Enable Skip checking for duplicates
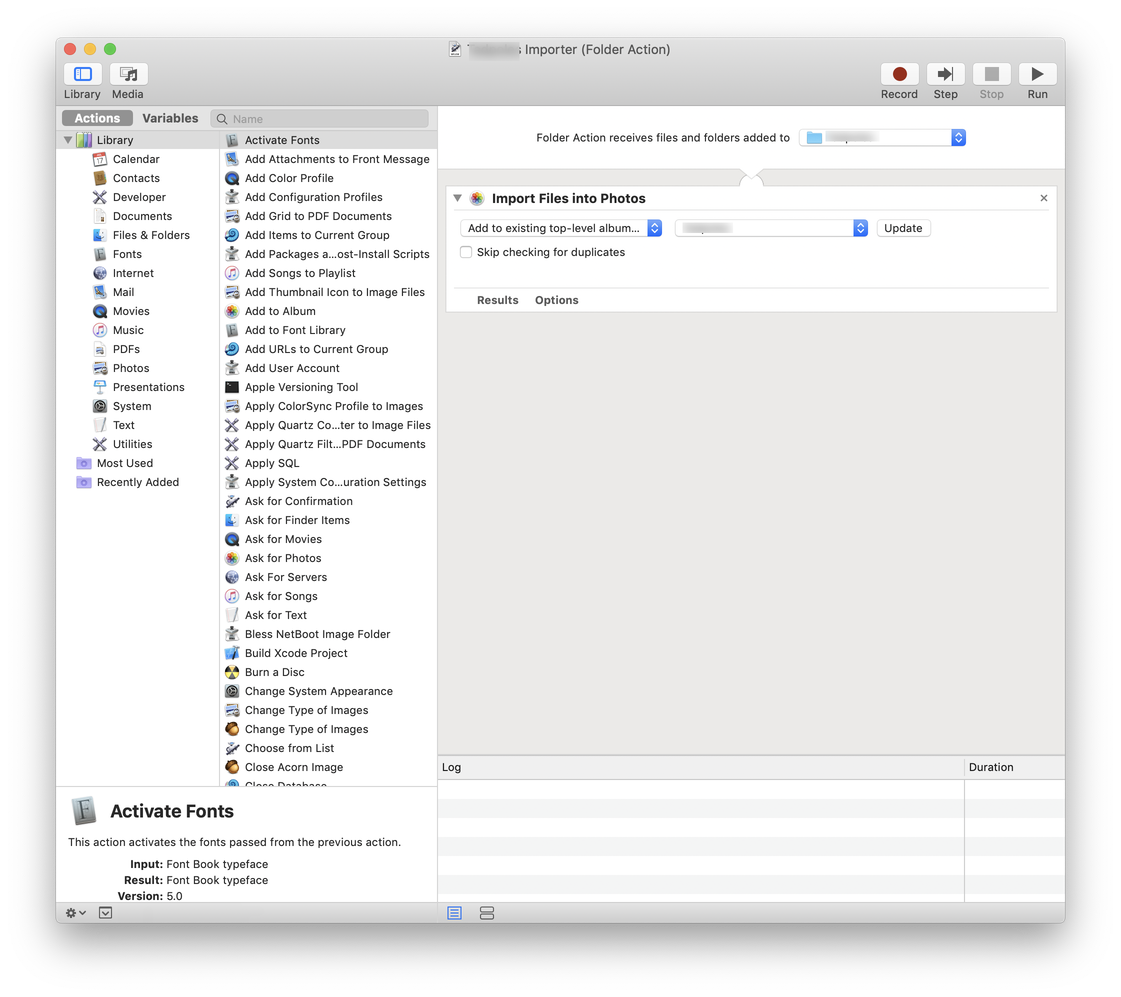This screenshot has width=1121, height=997. point(466,252)
